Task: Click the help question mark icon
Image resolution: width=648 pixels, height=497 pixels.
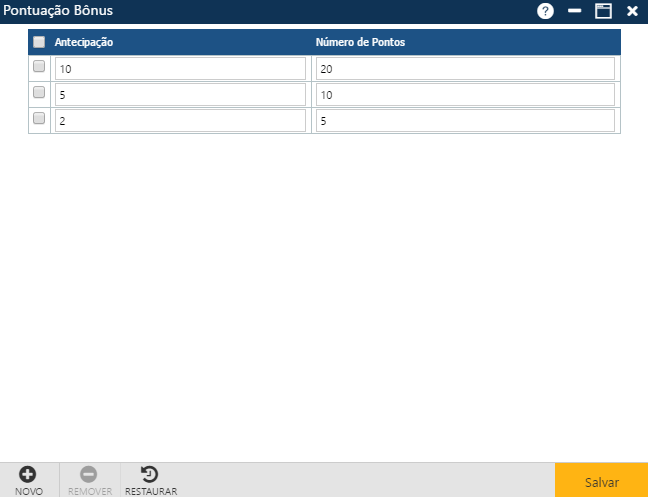Action: click(x=545, y=11)
